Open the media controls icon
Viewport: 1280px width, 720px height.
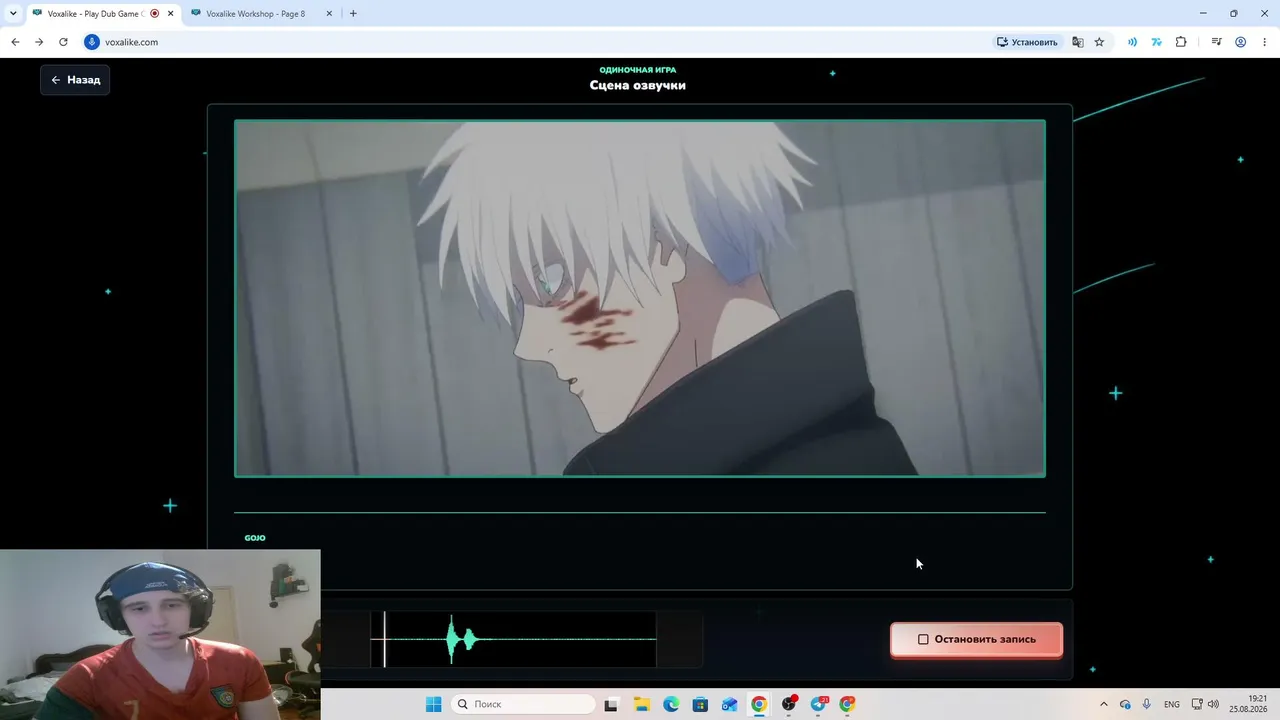(x=1216, y=42)
